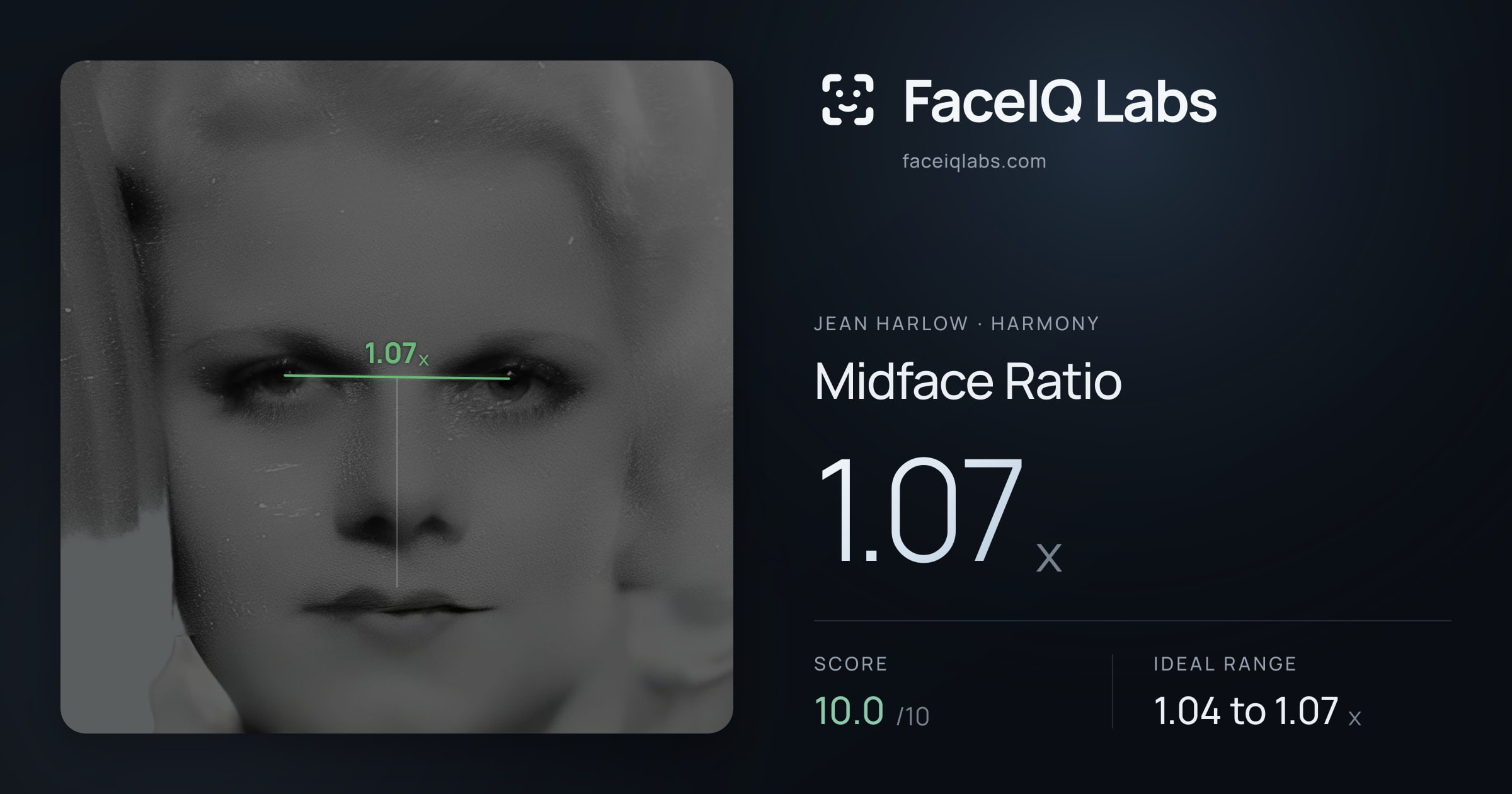1512x794 pixels.
Task: Click the portrait photo thumbnail
Action: pyautogui.click(x=397, y=397)
